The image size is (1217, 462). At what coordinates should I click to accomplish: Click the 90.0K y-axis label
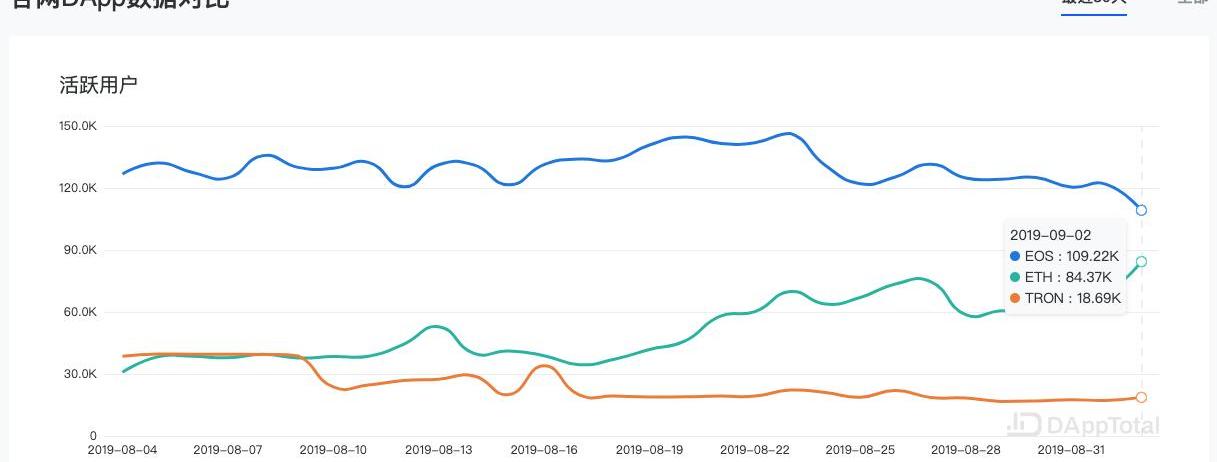82,250
